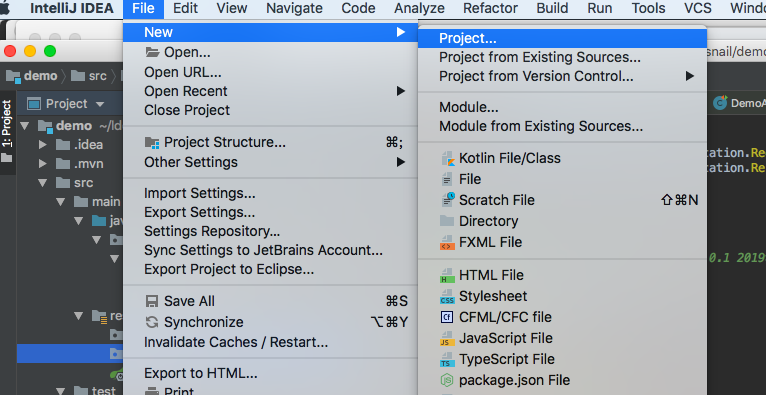Viewport: 766px width, 395px height.
Task: Expand the Other Settings submenu arrow
Action: (x=401, y=162)
